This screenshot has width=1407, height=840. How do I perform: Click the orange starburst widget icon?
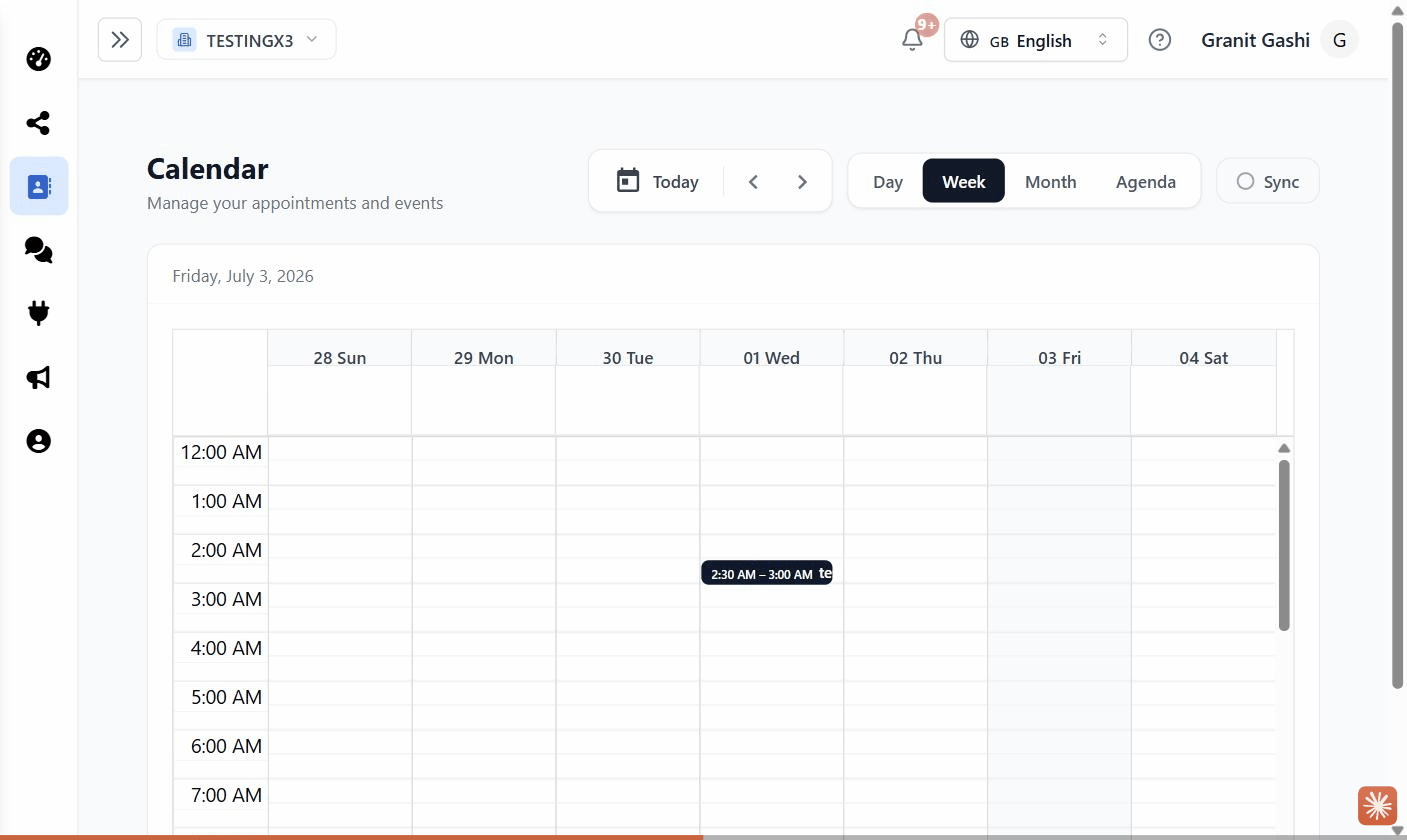(x=1377, y=805)
